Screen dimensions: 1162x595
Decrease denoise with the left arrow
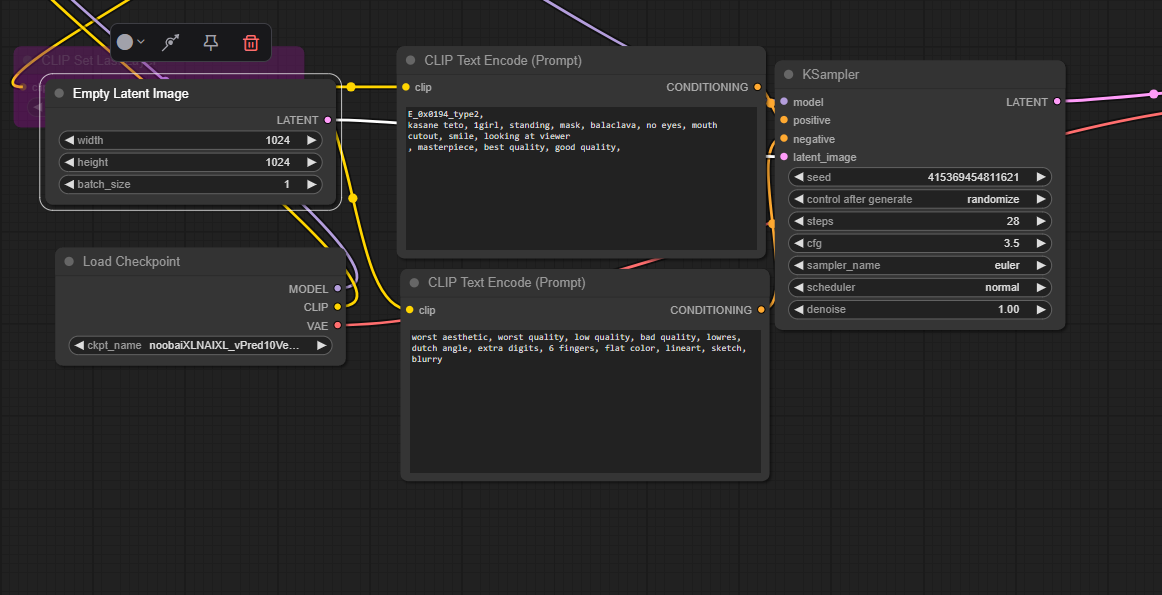798,309
